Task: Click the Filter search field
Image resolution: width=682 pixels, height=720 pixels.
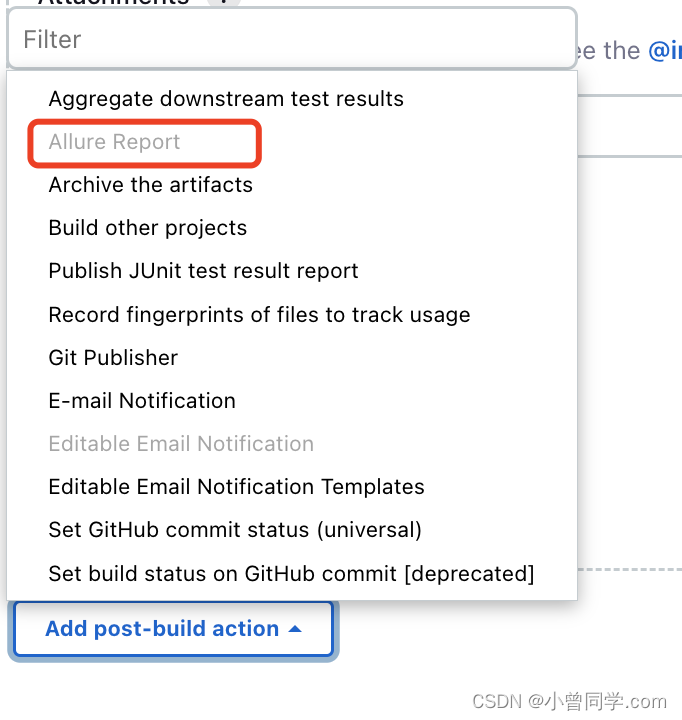Action: click(292, 39)
